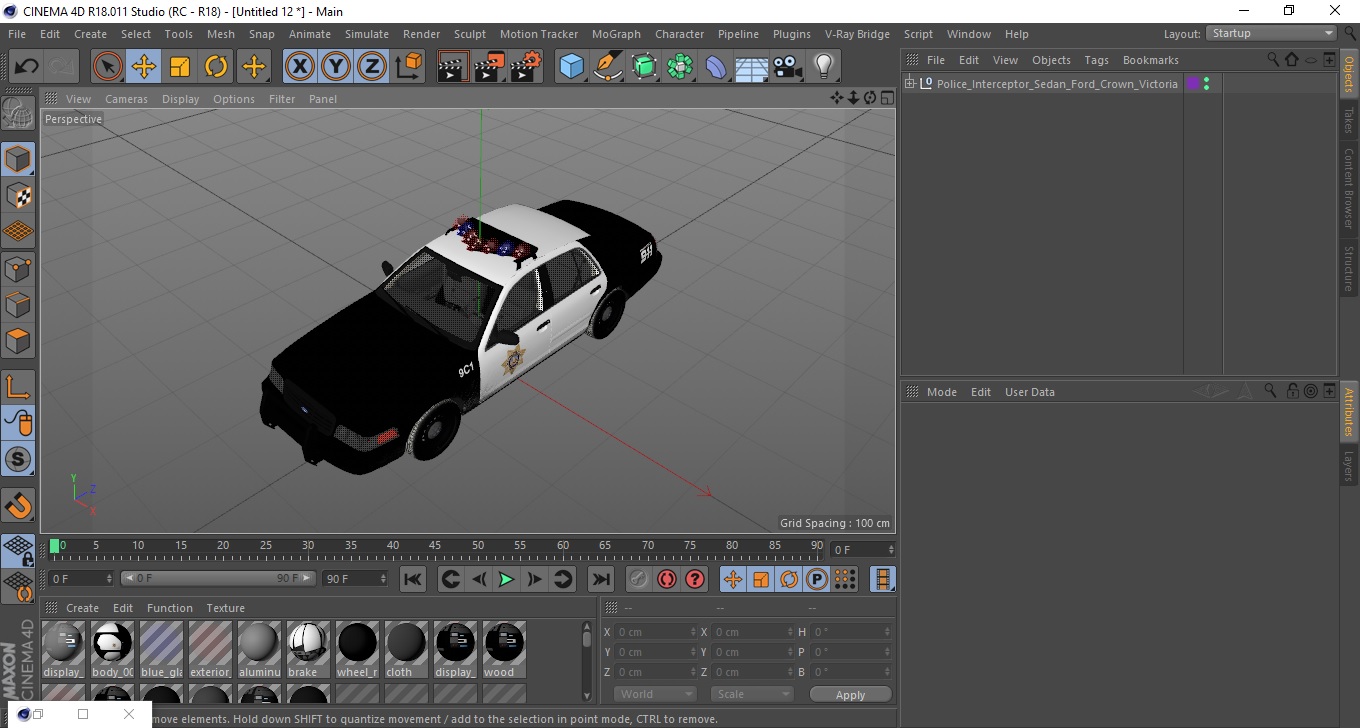Screen dimensions: 1360x728
Task: Toggle Tweak mode mouse icon
Action: 18,423
